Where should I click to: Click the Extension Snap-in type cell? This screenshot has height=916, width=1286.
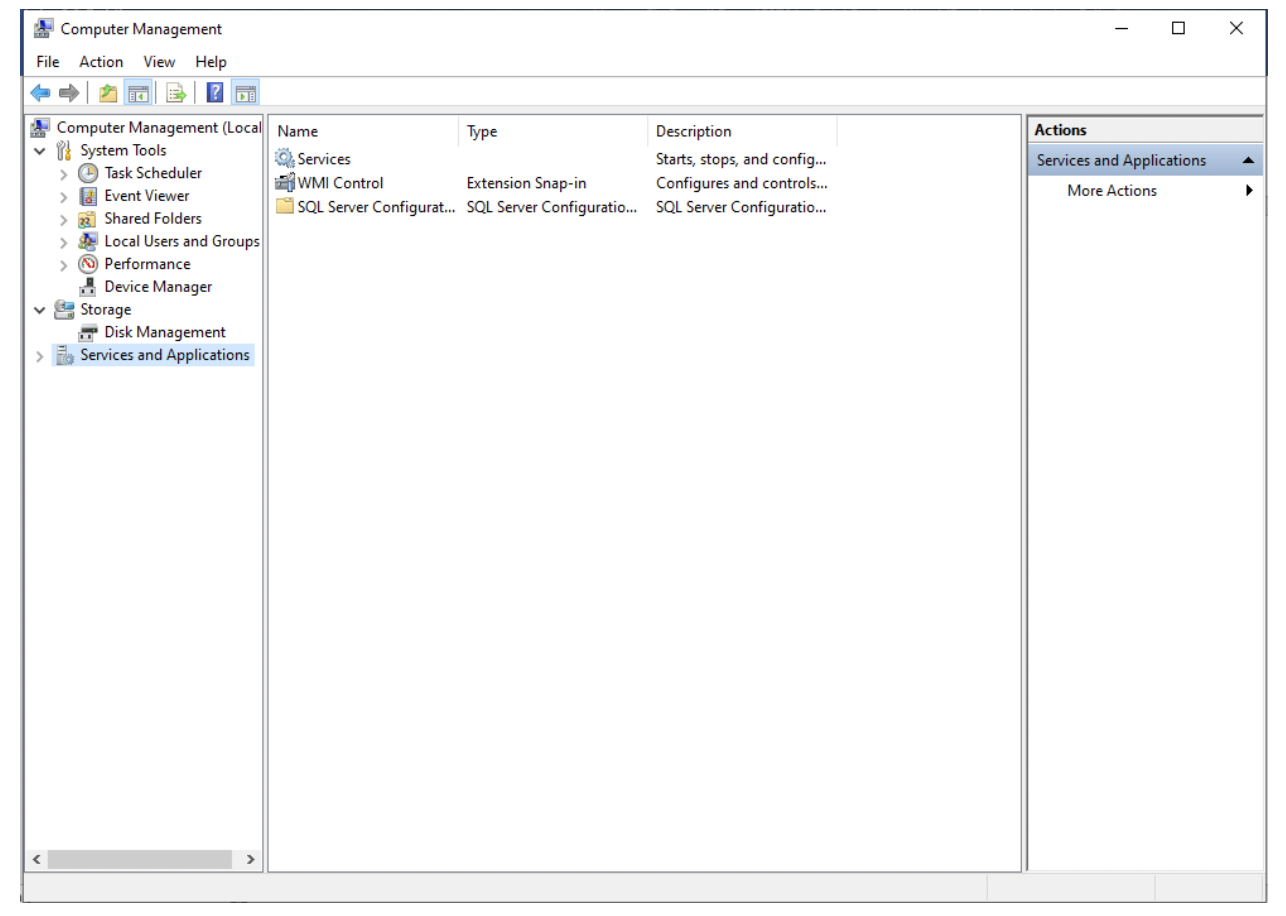point(526,183)
